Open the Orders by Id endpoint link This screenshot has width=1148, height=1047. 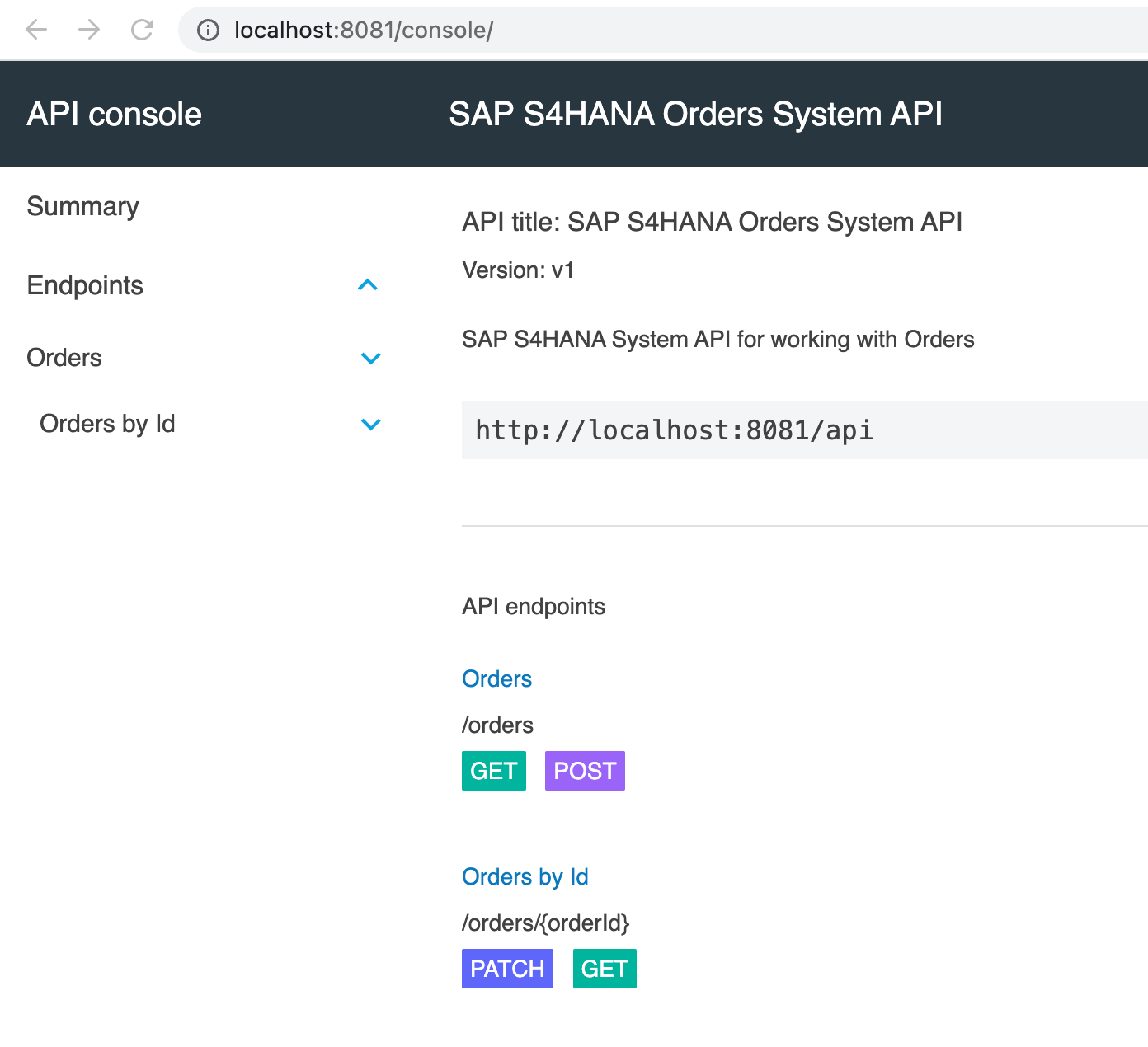(x=525, y=876)
